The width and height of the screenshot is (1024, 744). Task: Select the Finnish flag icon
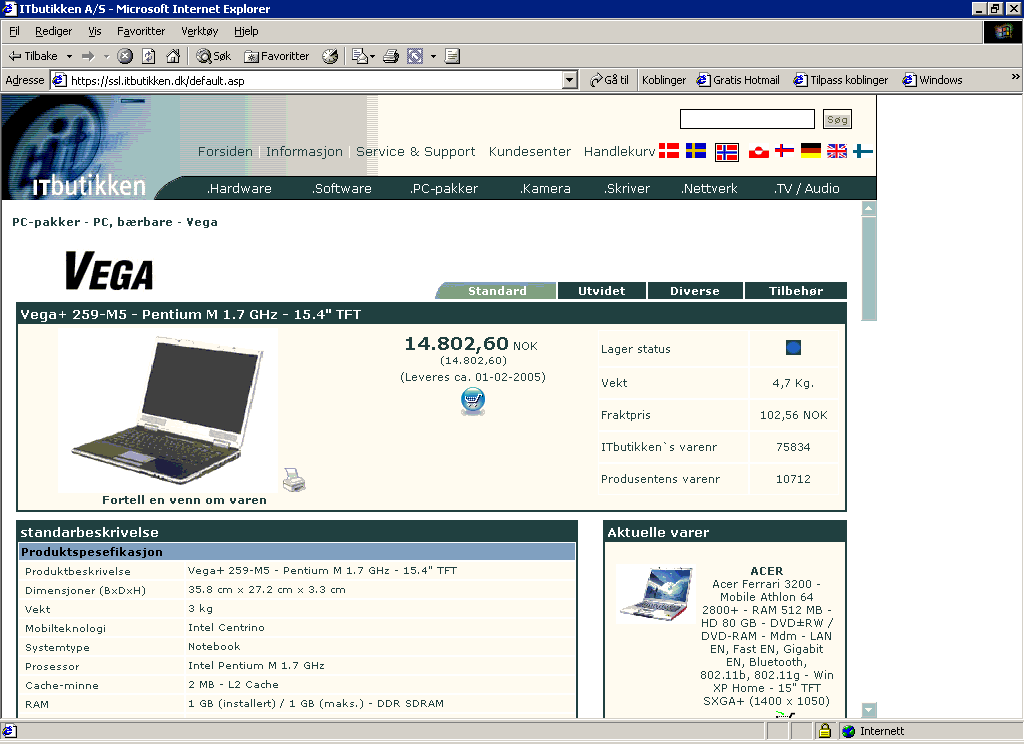(863, 151)
